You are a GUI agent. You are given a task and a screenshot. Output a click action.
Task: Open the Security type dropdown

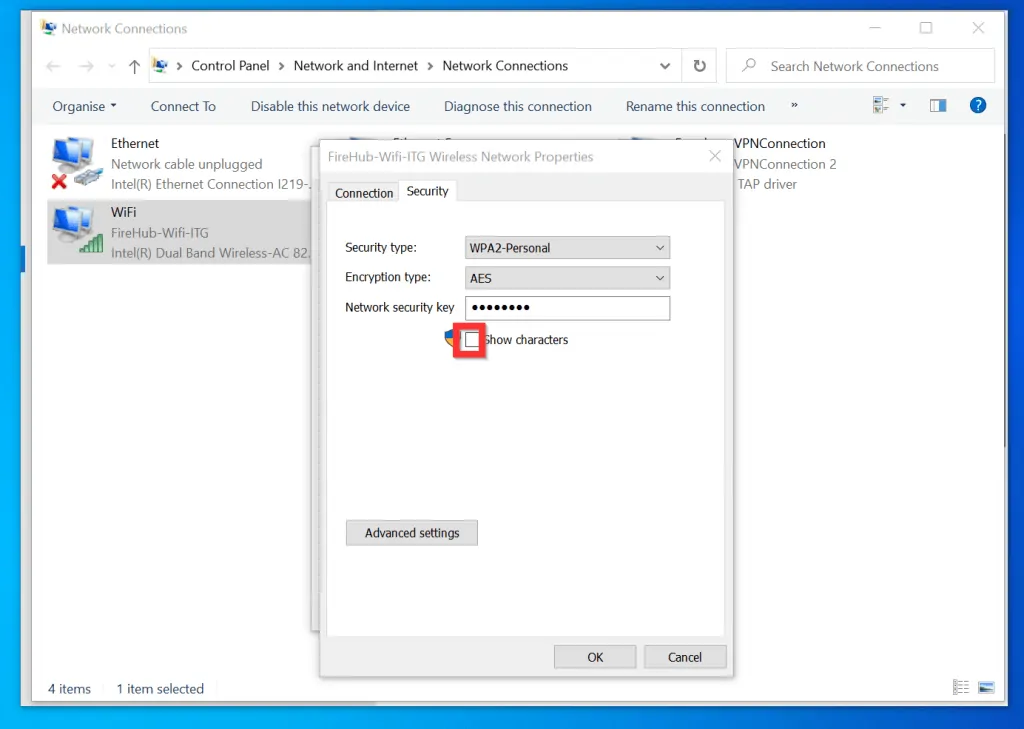pyautogui.click(x=567, y=248)
